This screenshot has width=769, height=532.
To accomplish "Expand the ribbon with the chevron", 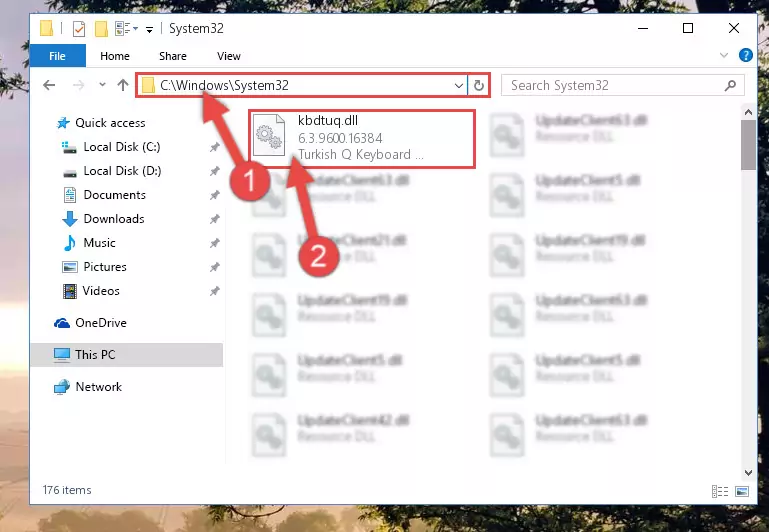I will click(x=724, y=55).
